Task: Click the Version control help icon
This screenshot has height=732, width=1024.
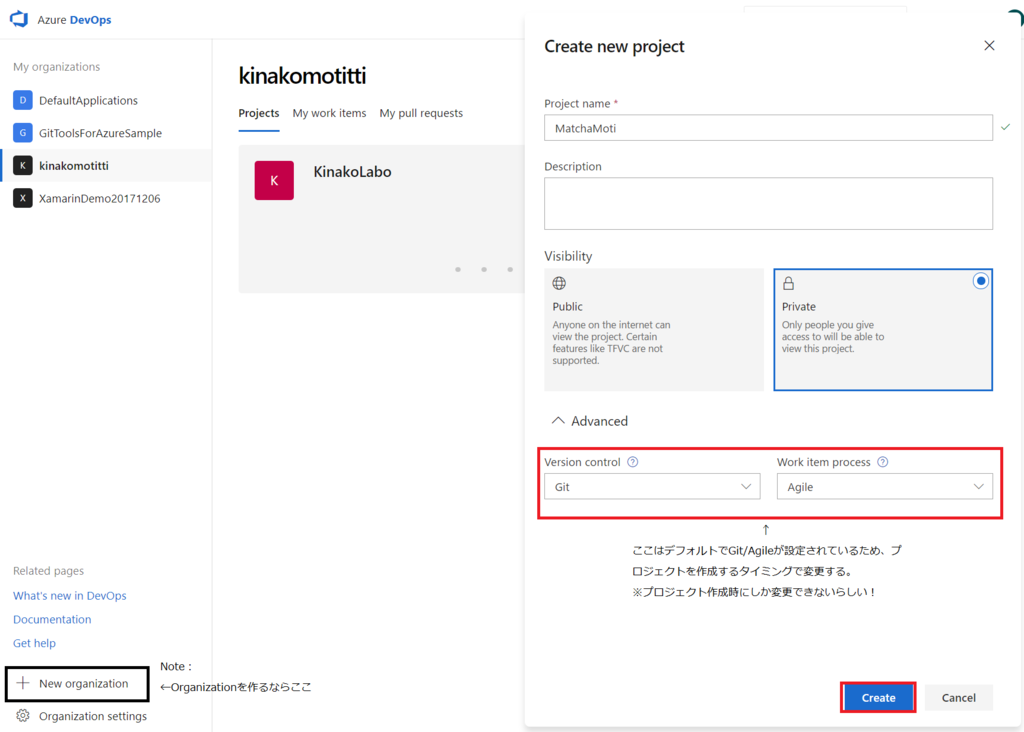Action: [633, 462]
